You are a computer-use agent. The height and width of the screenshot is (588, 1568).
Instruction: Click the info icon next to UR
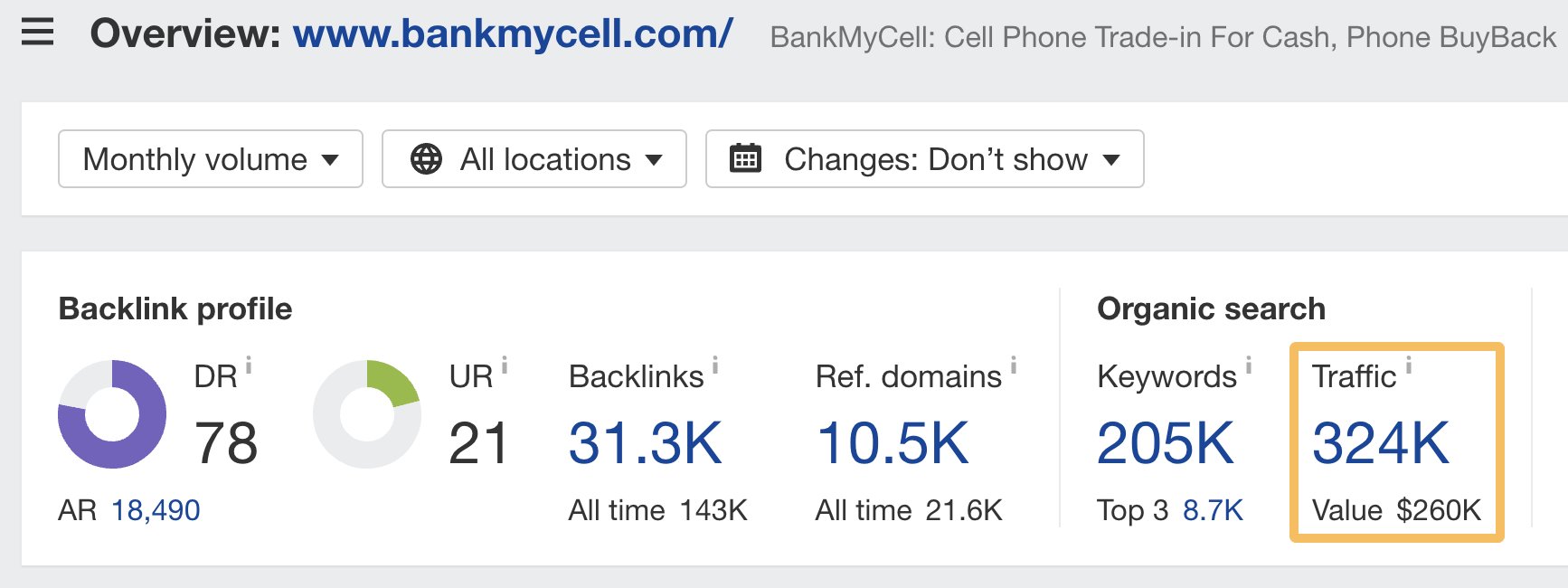pyautogui.click(x=504, y=365)
